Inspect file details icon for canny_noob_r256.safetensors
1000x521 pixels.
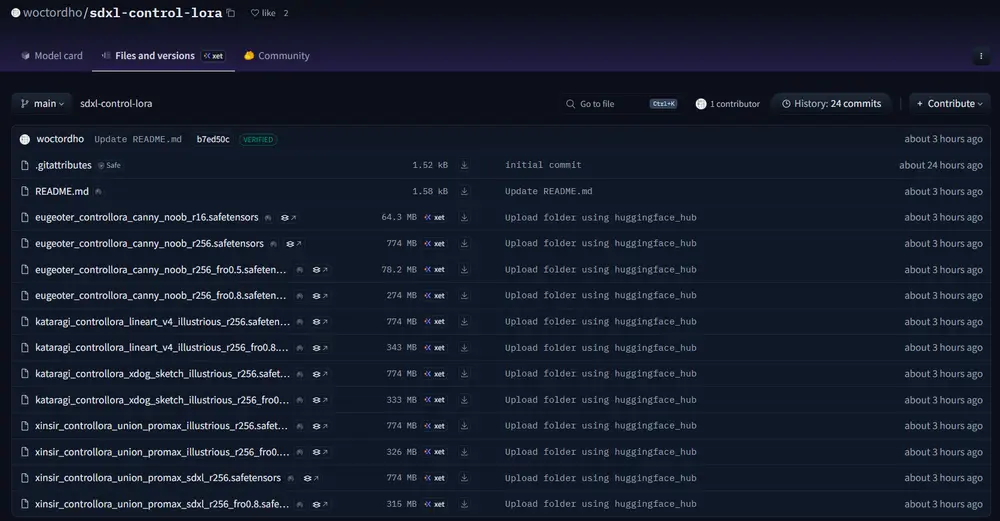tap(293, 244)
